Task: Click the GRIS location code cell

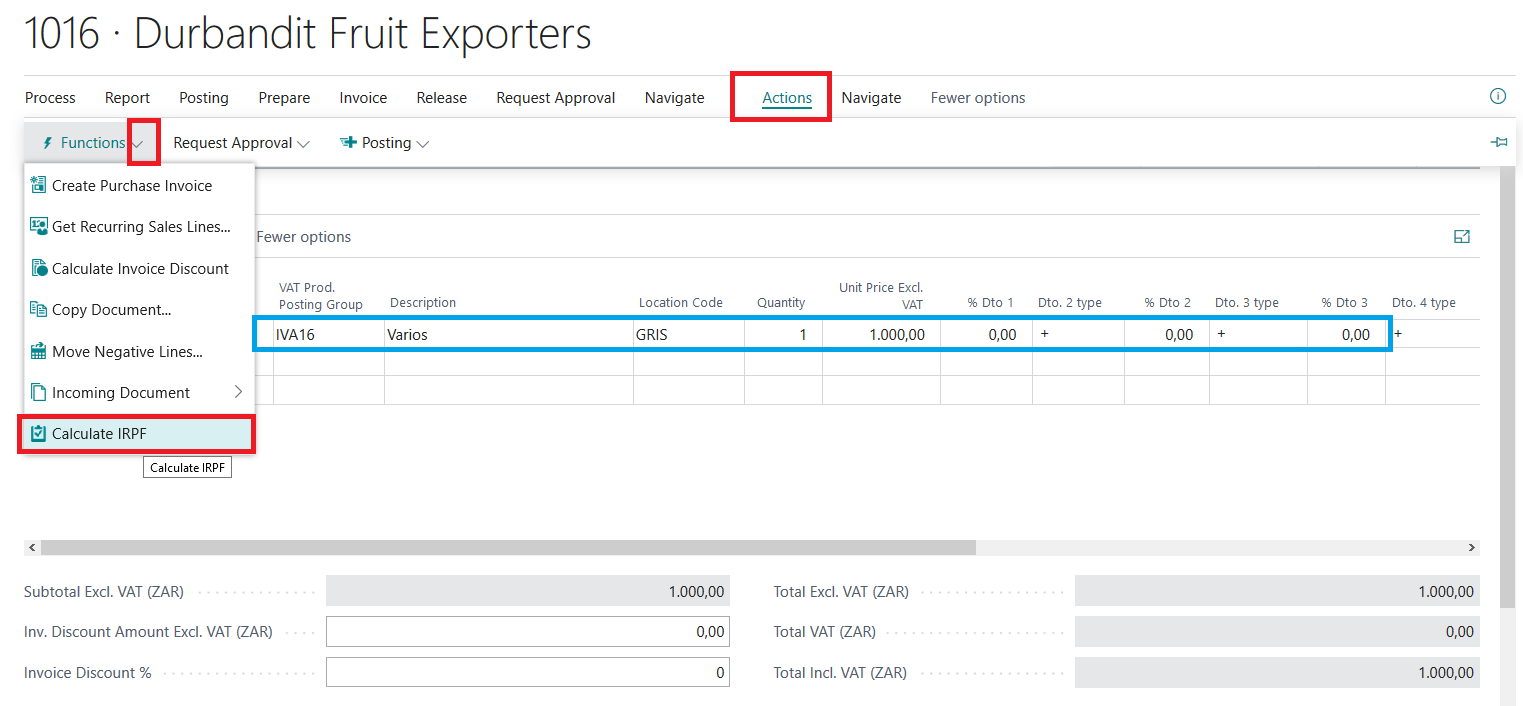Action: click(x=689, y=335)
